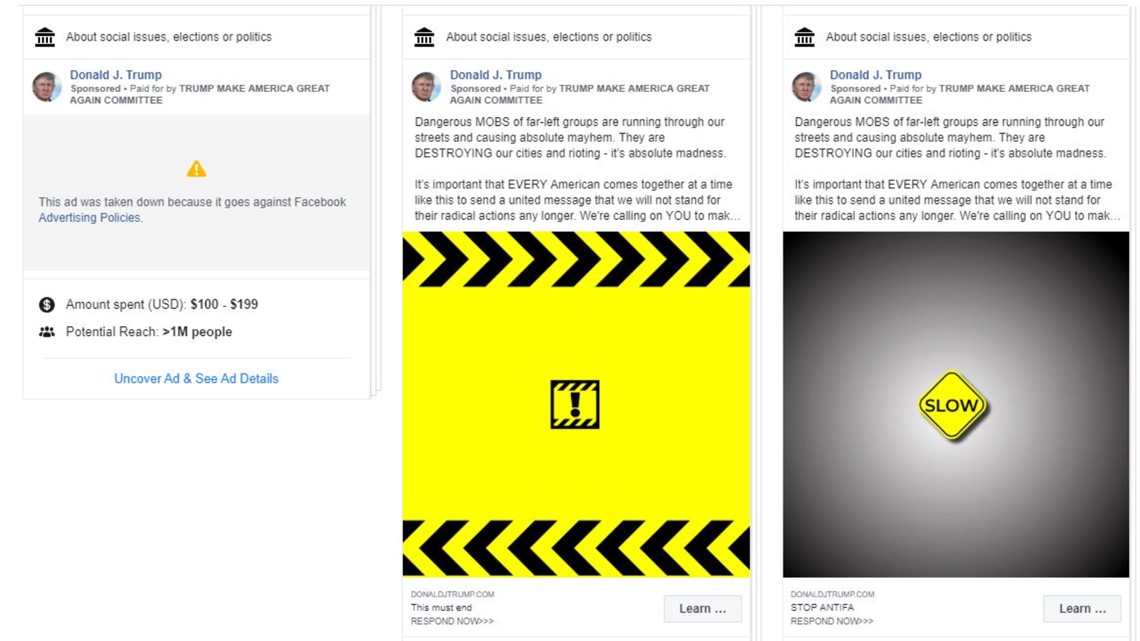This screenshot has height=641, width=1140.
Task: Open Donald J. Trump page name in first ad
Action: tap(116, 75)
